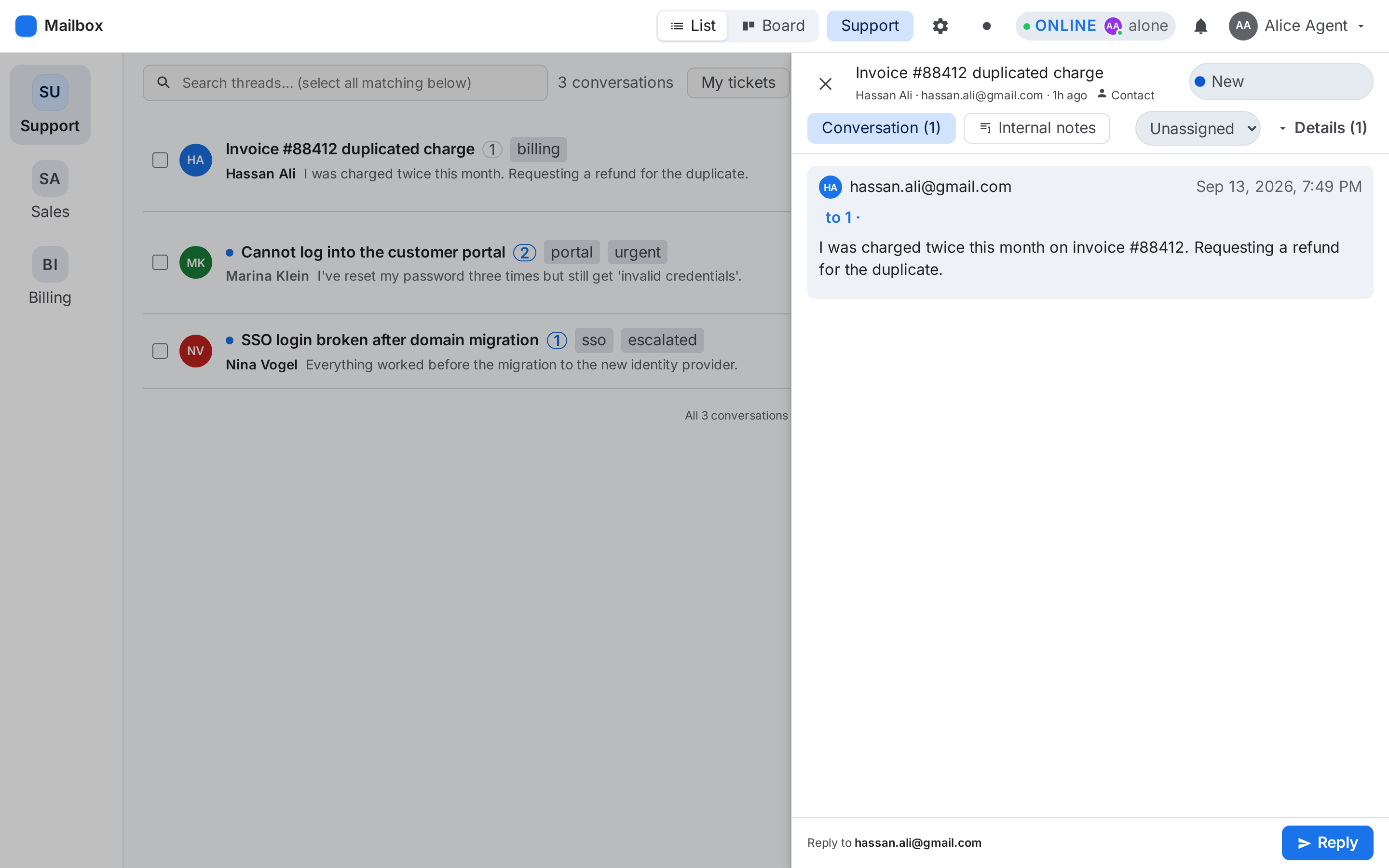The image size is (1389, 868).
Task: Click the All 3 conversations footer text
Action: coord(736,416)
